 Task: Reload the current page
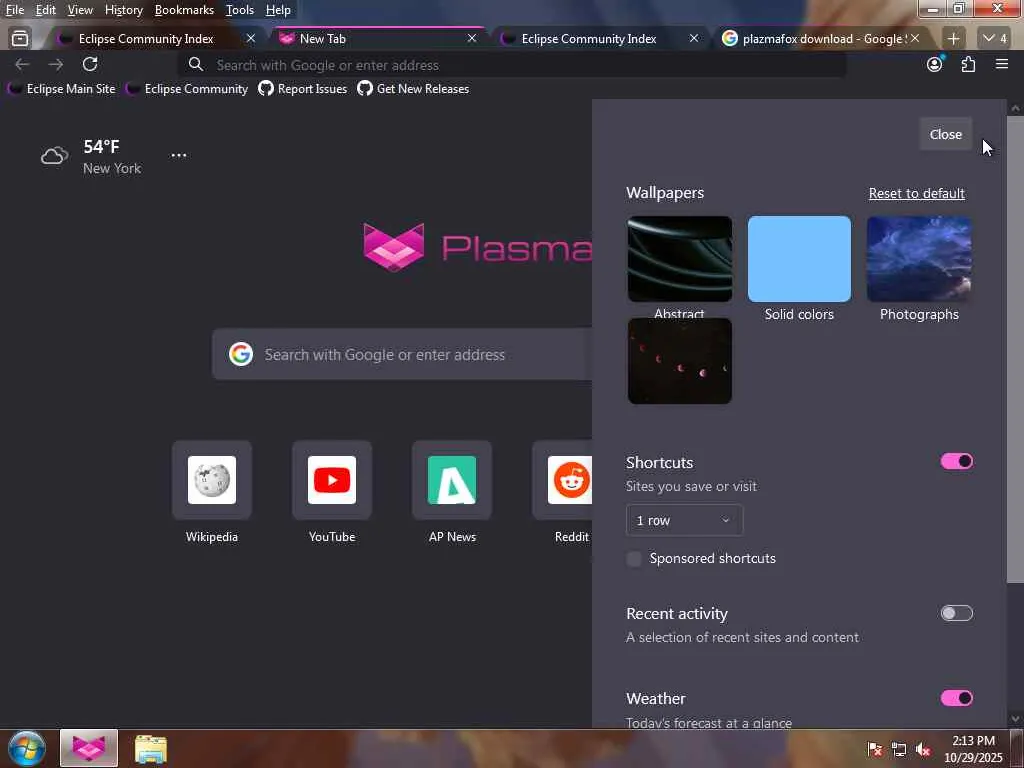click(x=90, y=64)
